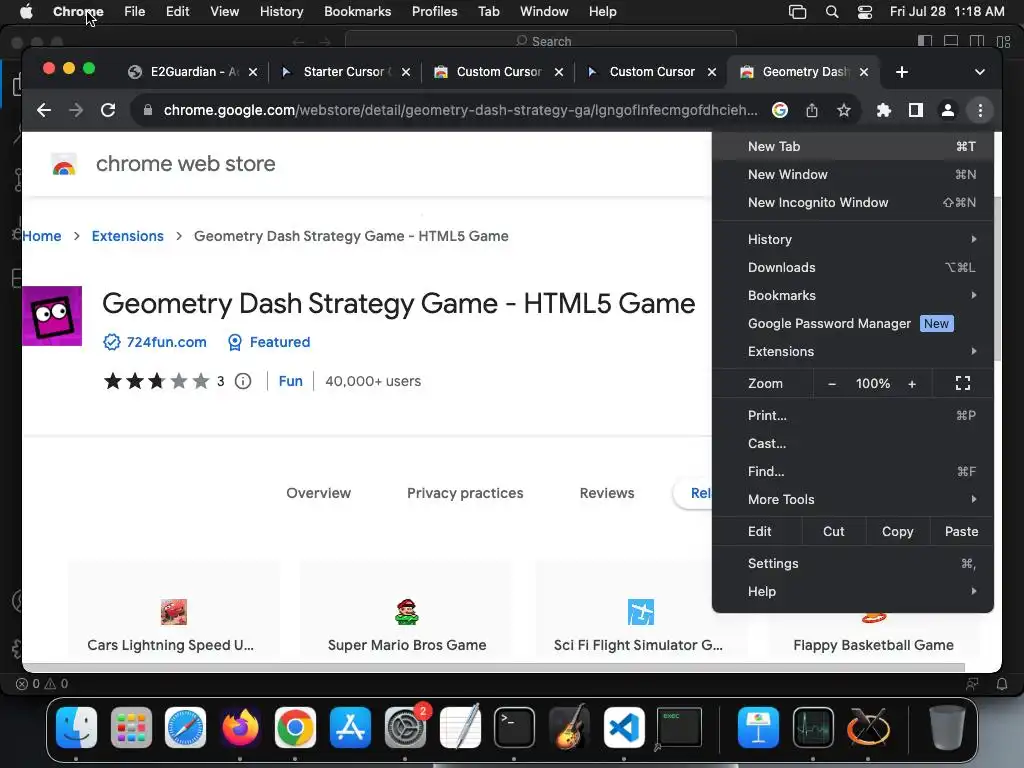Enter full screen from the Zoom row
The width and height of the screenshot is (1024, 768).
tap(963, 383)
